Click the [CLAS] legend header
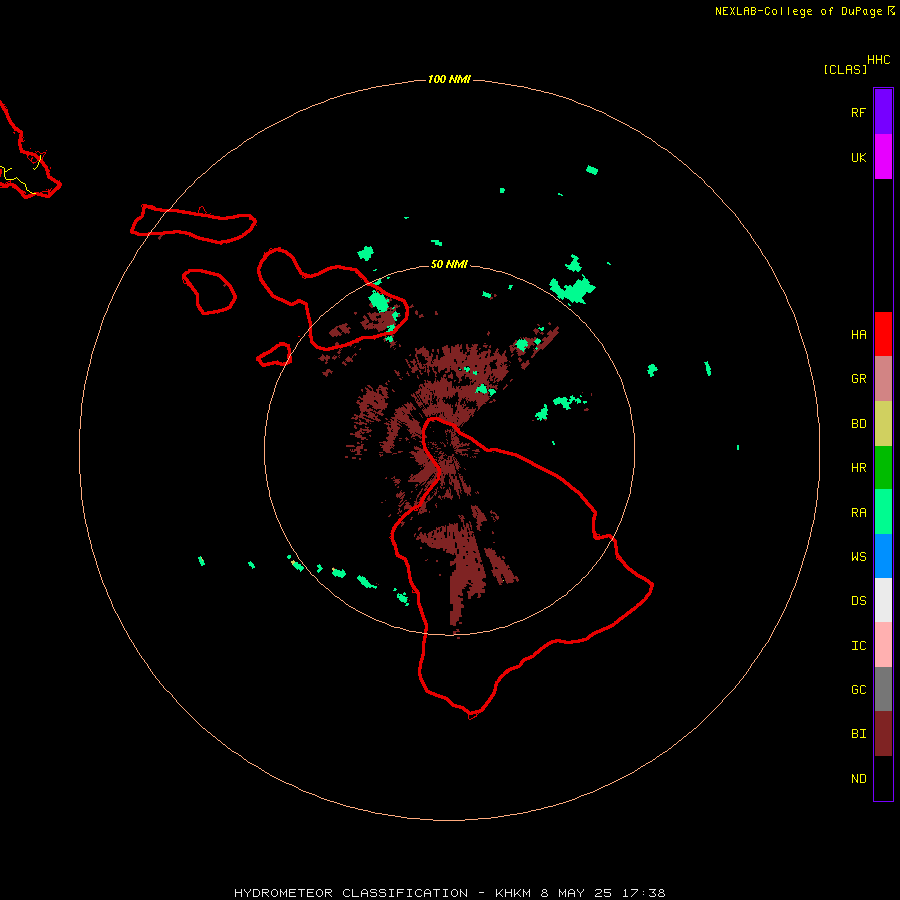Image resolution: width=900 pixels, height=900 pixels. point(845,70)
